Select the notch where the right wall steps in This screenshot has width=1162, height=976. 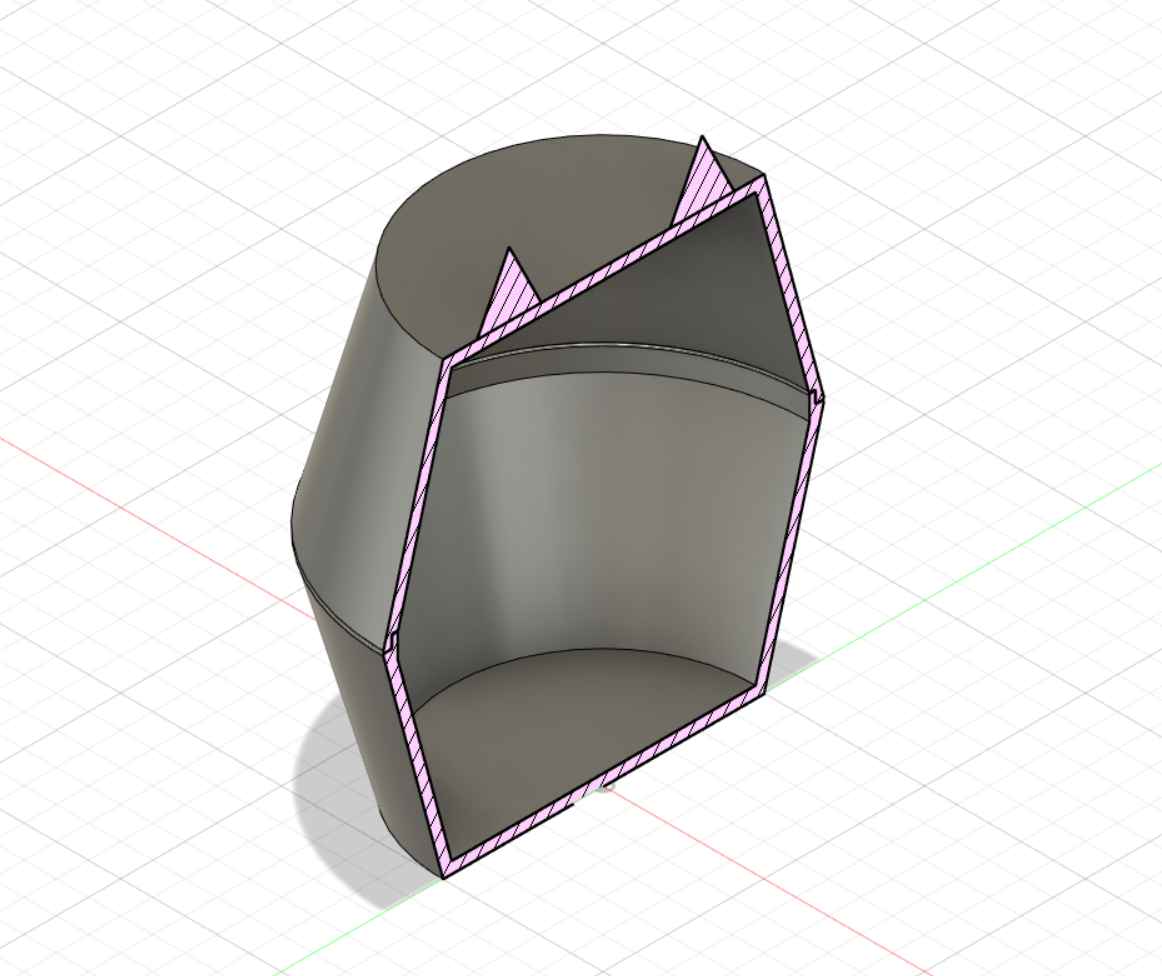coord(816,398)
